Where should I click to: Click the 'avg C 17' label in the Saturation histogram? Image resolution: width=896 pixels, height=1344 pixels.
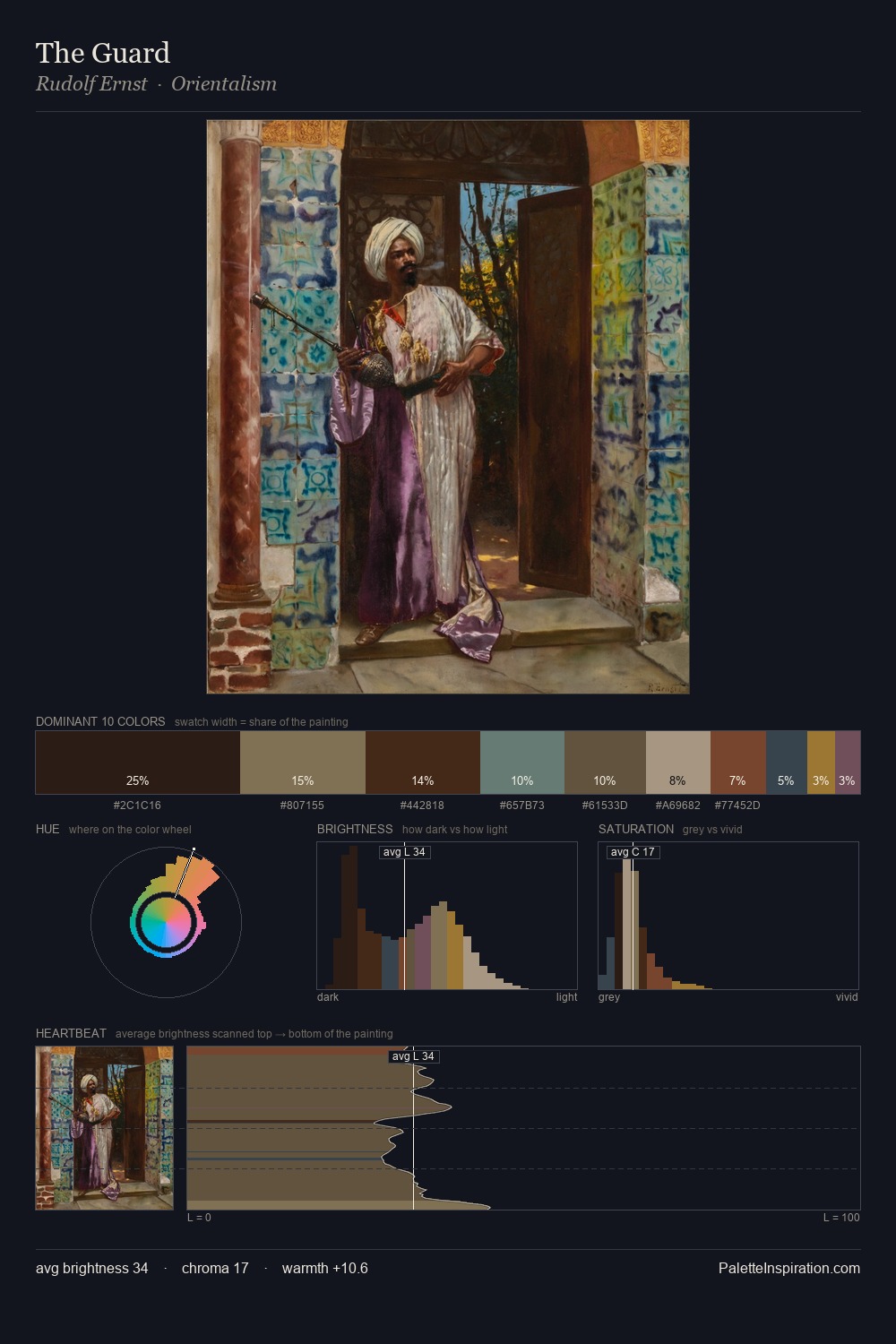click(x=633, y=852)
